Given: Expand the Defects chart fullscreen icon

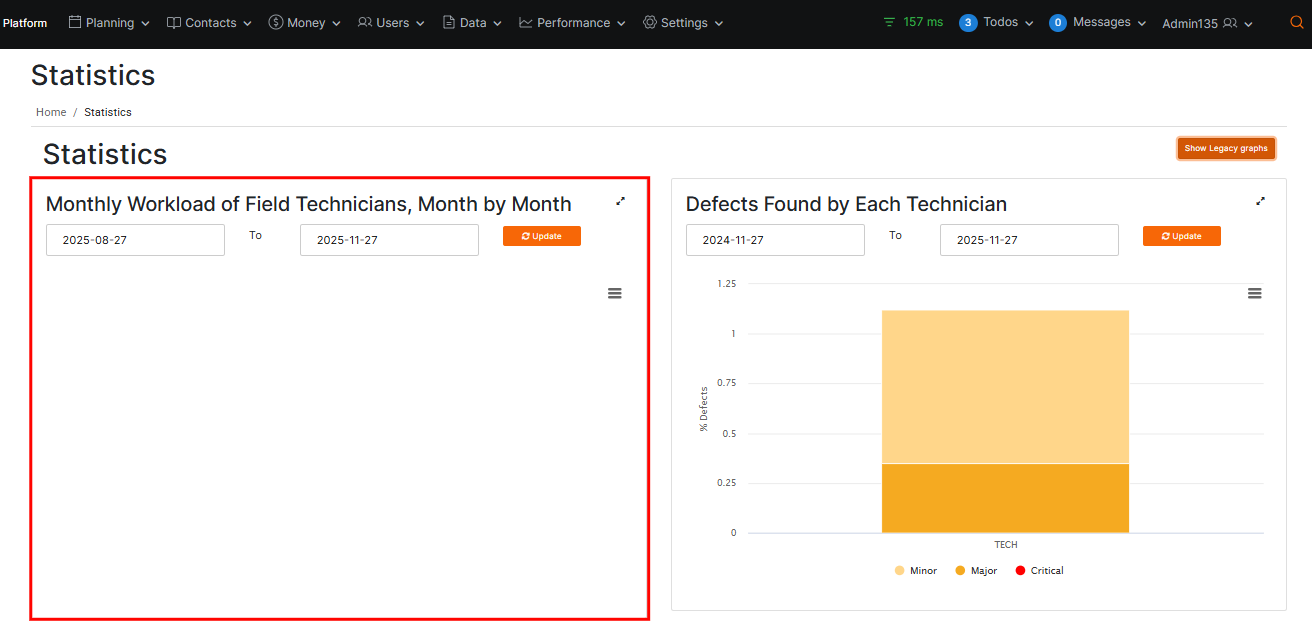Looking at the screenshot, I should 1260,201.
